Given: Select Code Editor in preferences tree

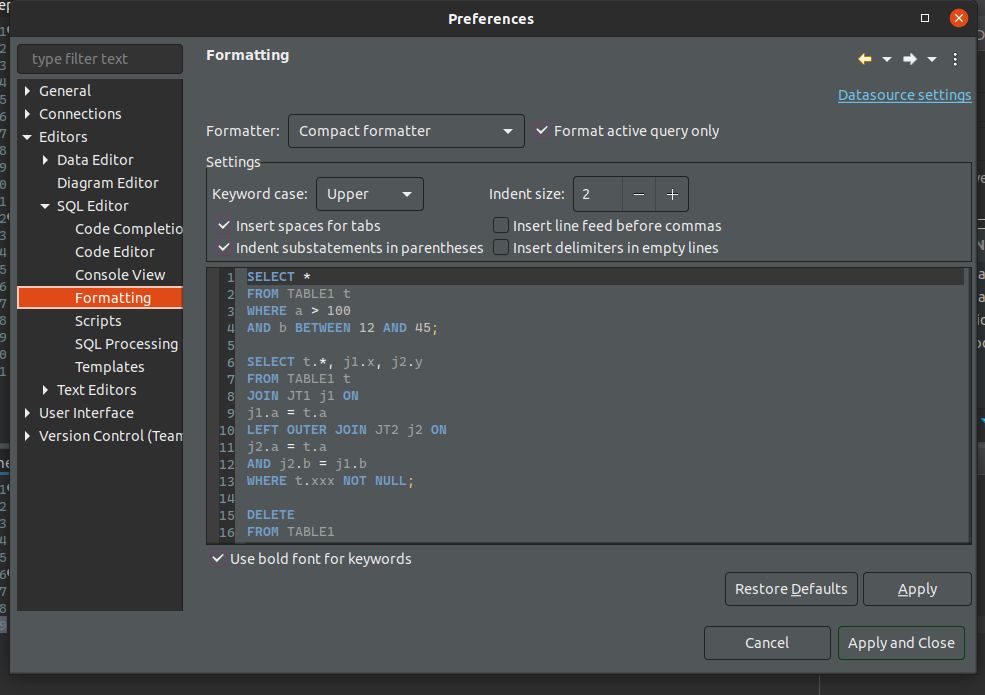Looking at the screenshot, I should (x=114, y=252).
